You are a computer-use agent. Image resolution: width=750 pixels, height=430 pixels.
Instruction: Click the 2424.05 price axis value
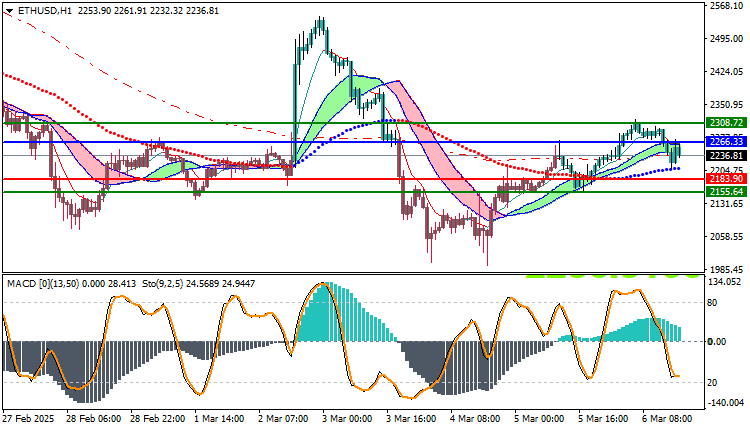(x=727, y=72)
